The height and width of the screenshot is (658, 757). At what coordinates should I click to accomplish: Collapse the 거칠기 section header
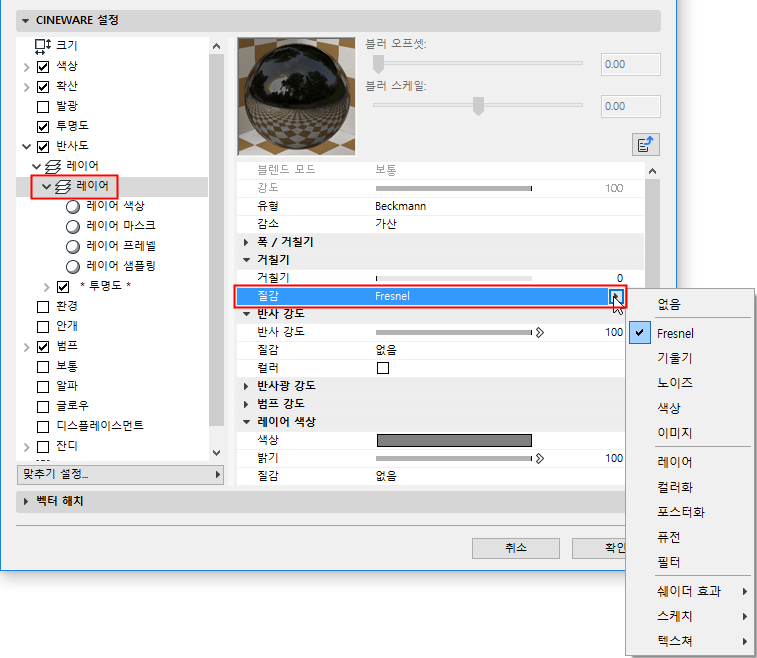(246, 260)
